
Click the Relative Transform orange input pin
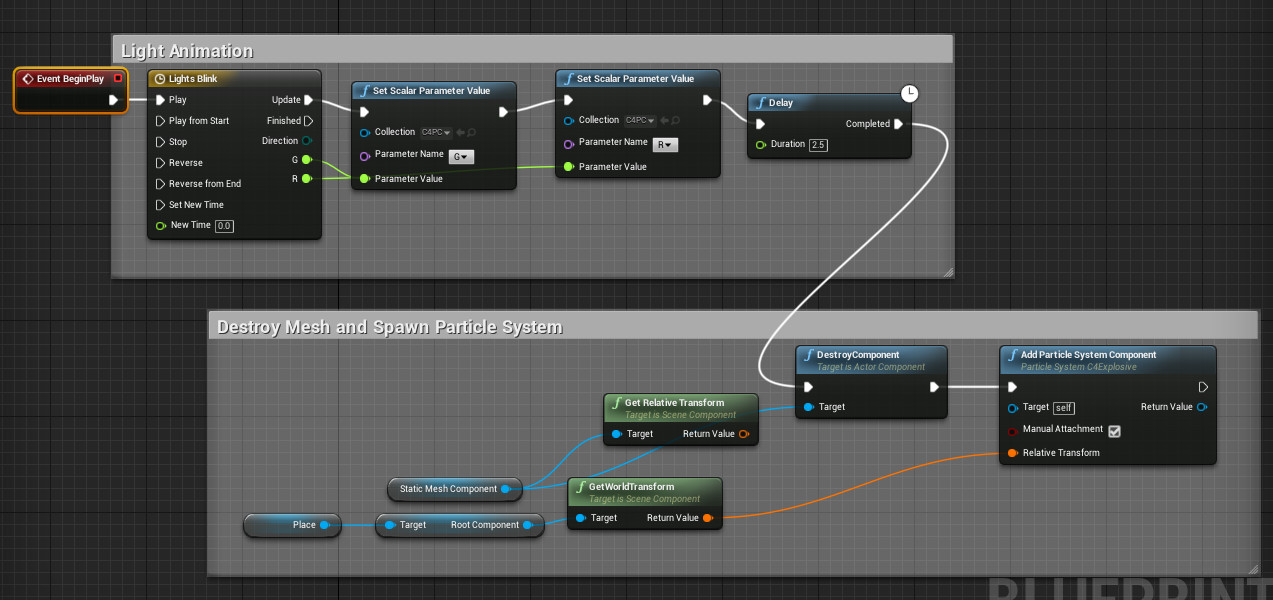coord(1013,453)
